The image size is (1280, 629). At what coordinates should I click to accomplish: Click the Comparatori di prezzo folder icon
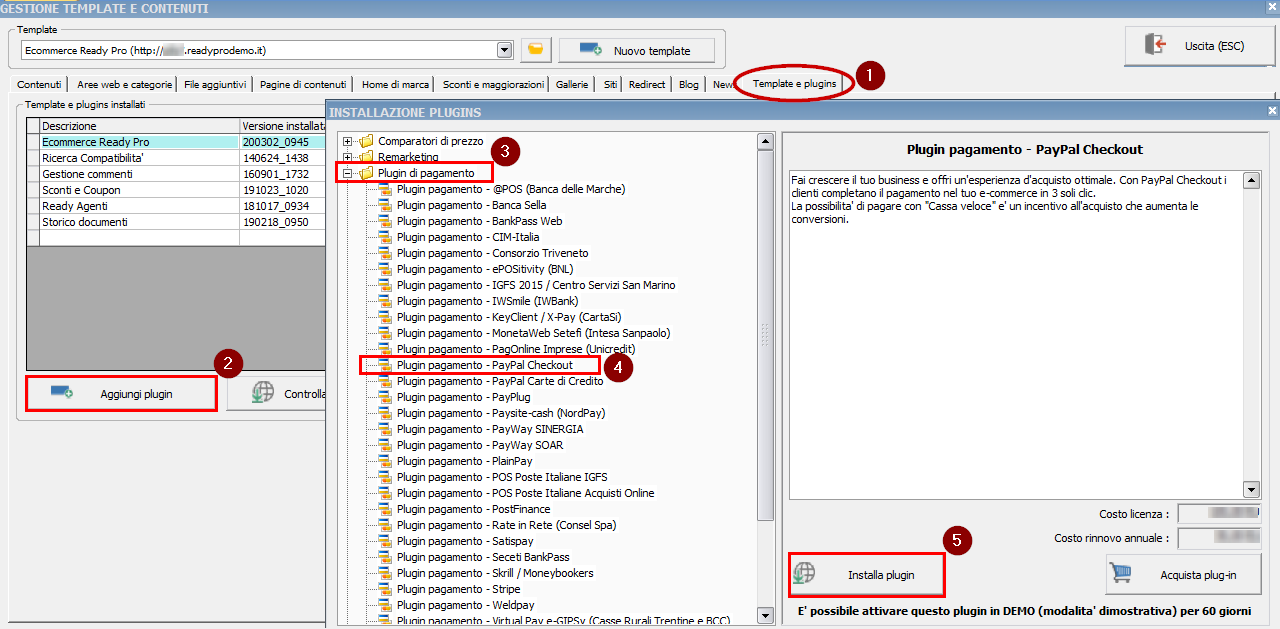pyautogui.click(x=366, y=141)
